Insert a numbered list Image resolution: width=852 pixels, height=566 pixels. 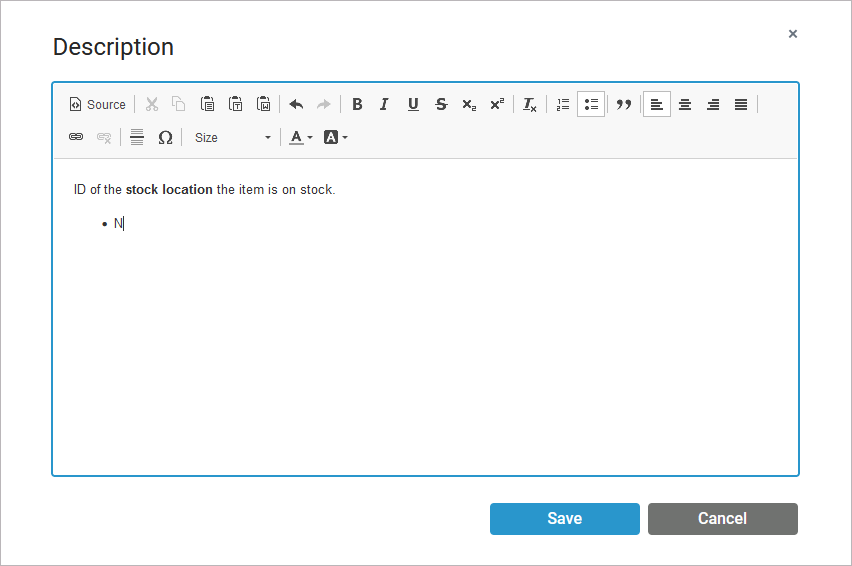tap(563, 104)
